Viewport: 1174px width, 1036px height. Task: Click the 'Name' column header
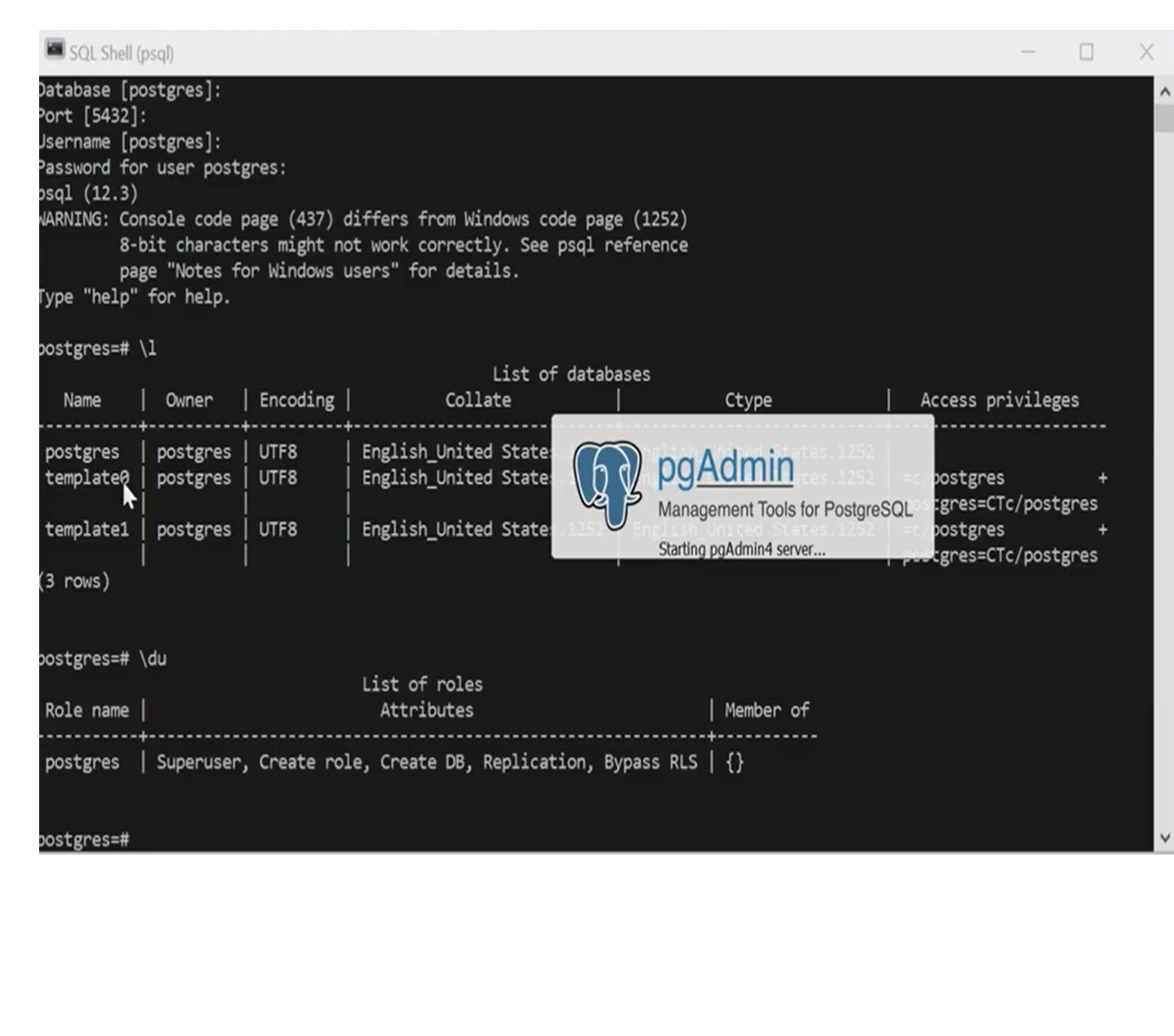point(82,400)
